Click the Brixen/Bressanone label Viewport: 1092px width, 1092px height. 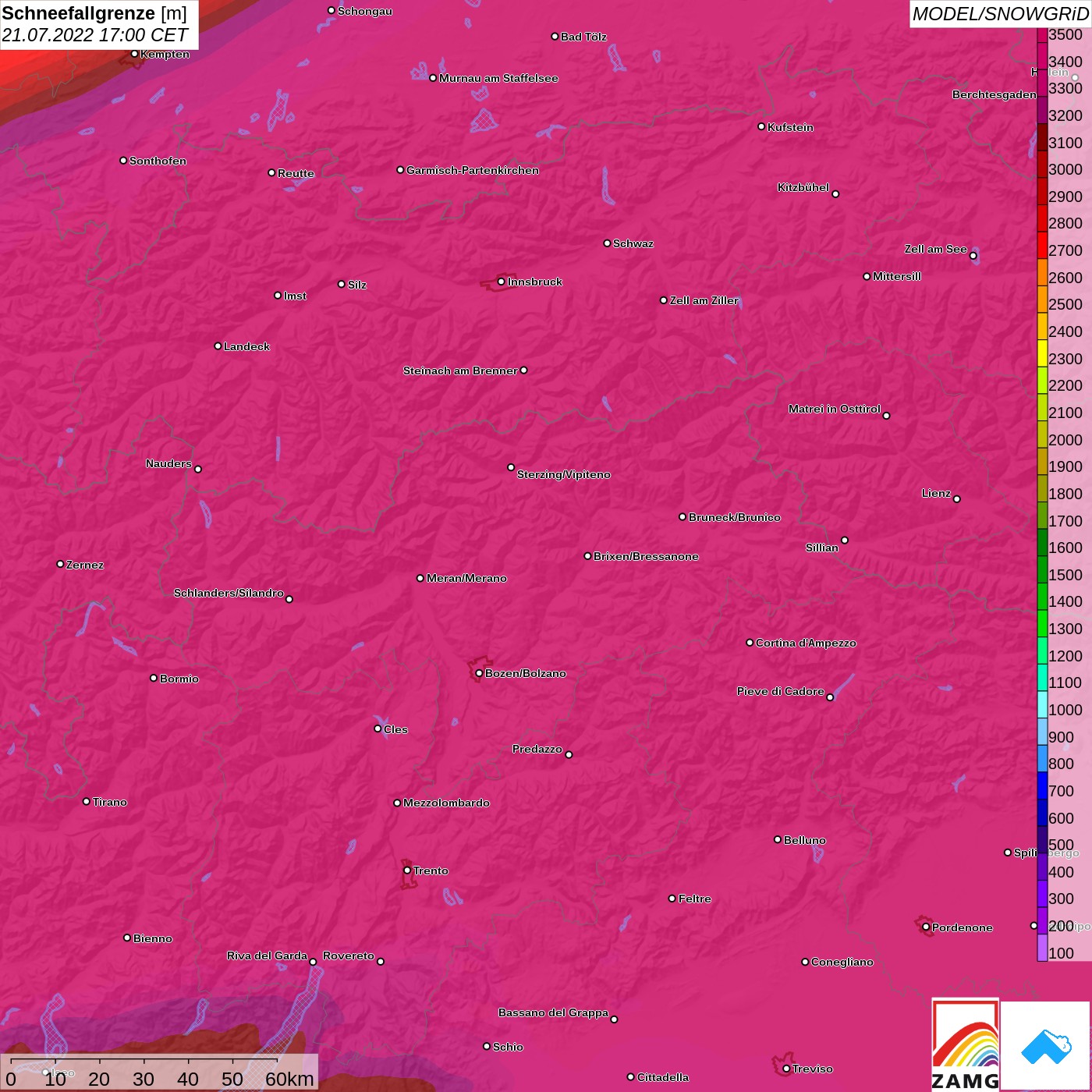646,556
